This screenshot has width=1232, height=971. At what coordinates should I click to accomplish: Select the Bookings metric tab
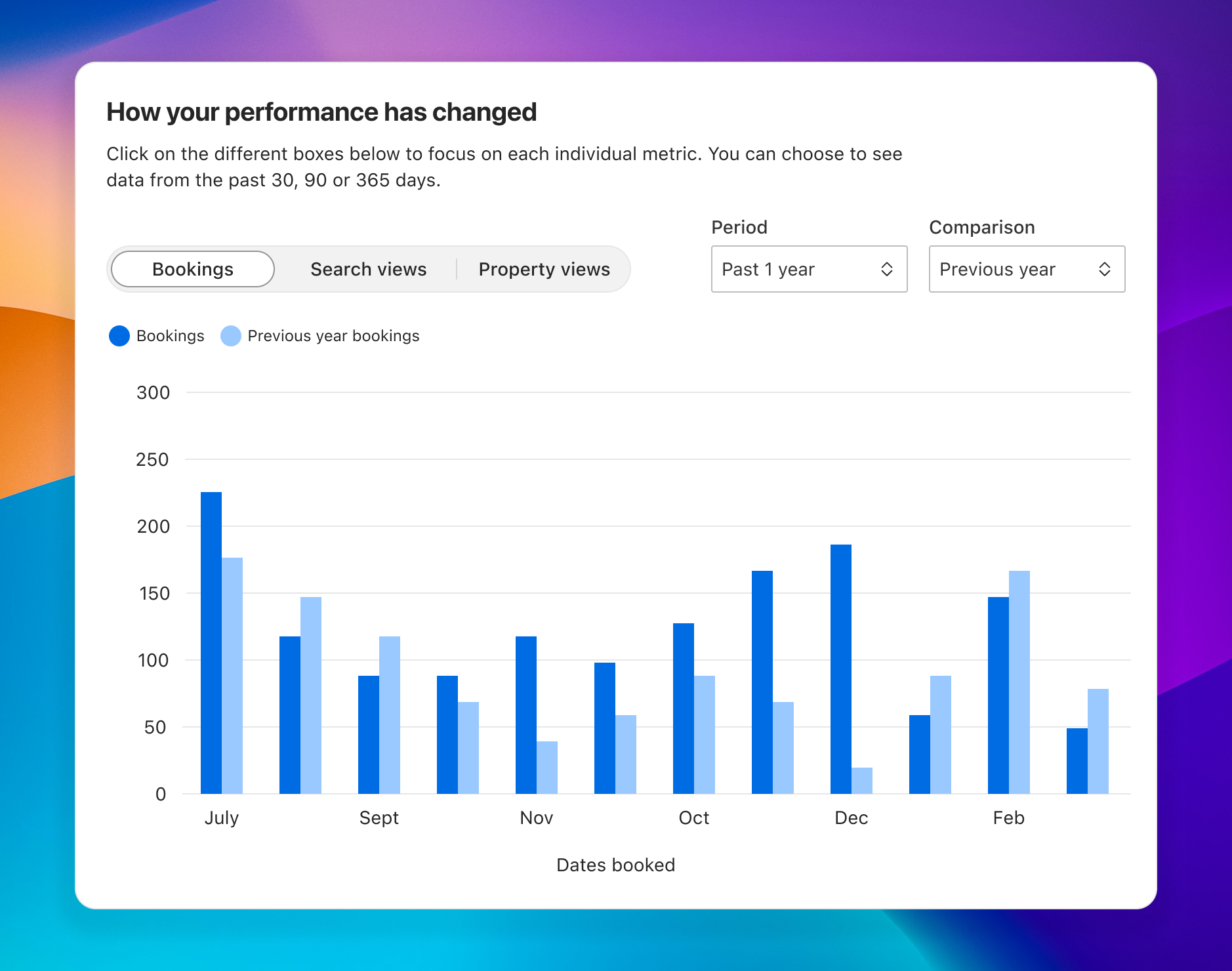193,269
